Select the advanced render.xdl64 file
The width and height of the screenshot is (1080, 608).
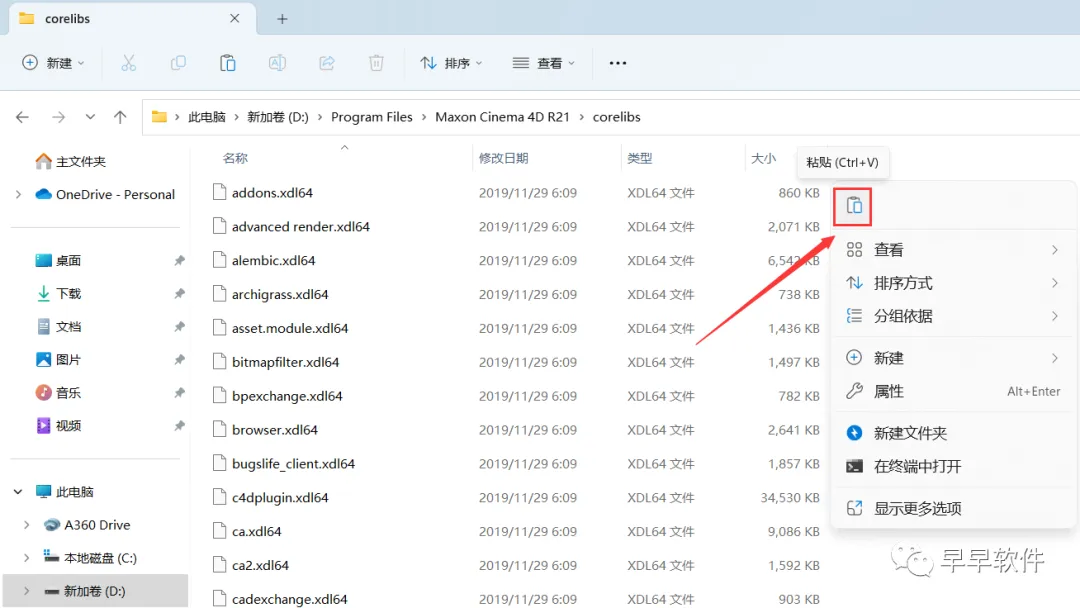pyautogui.click(x=301, y=227)
